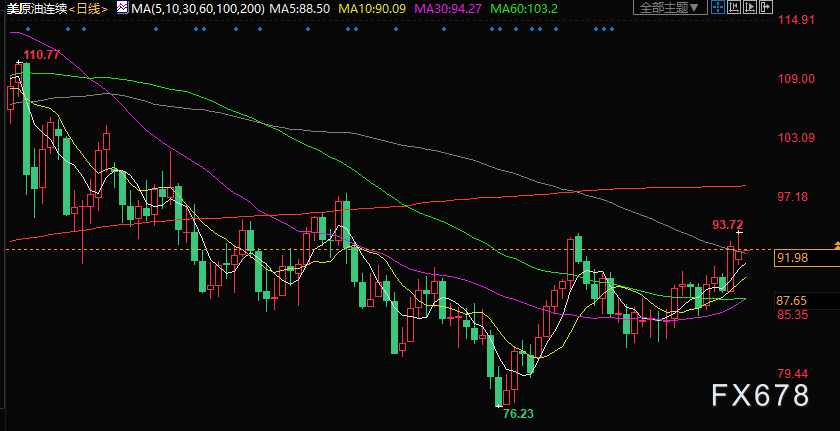Screen dimensions: 840x431
Task: Select the magenta MA30:94.27 legend label
Action: pyautogui.click(x=448, y=8)
